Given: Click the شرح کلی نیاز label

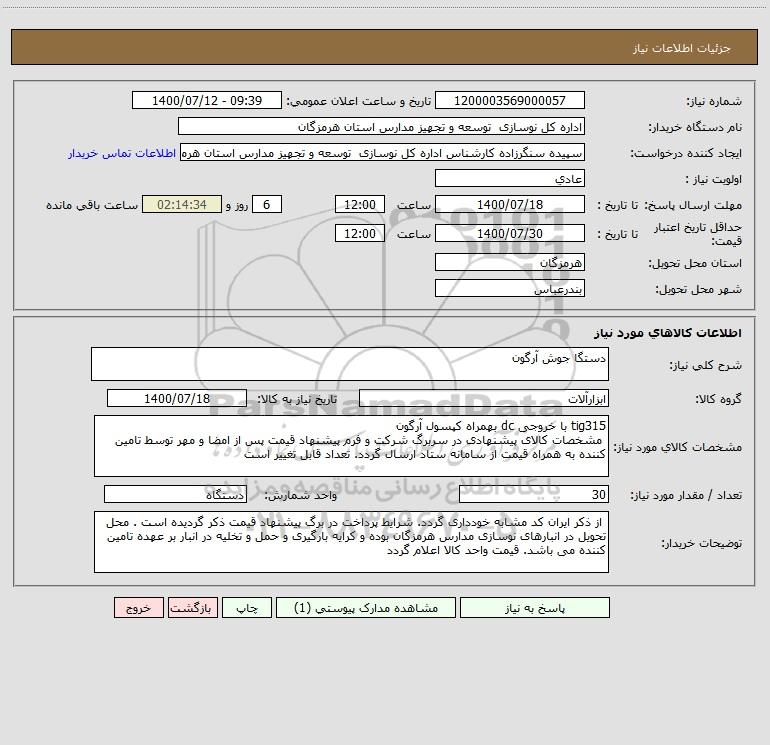Looking at the screenshot, I should tap(706, 365).
